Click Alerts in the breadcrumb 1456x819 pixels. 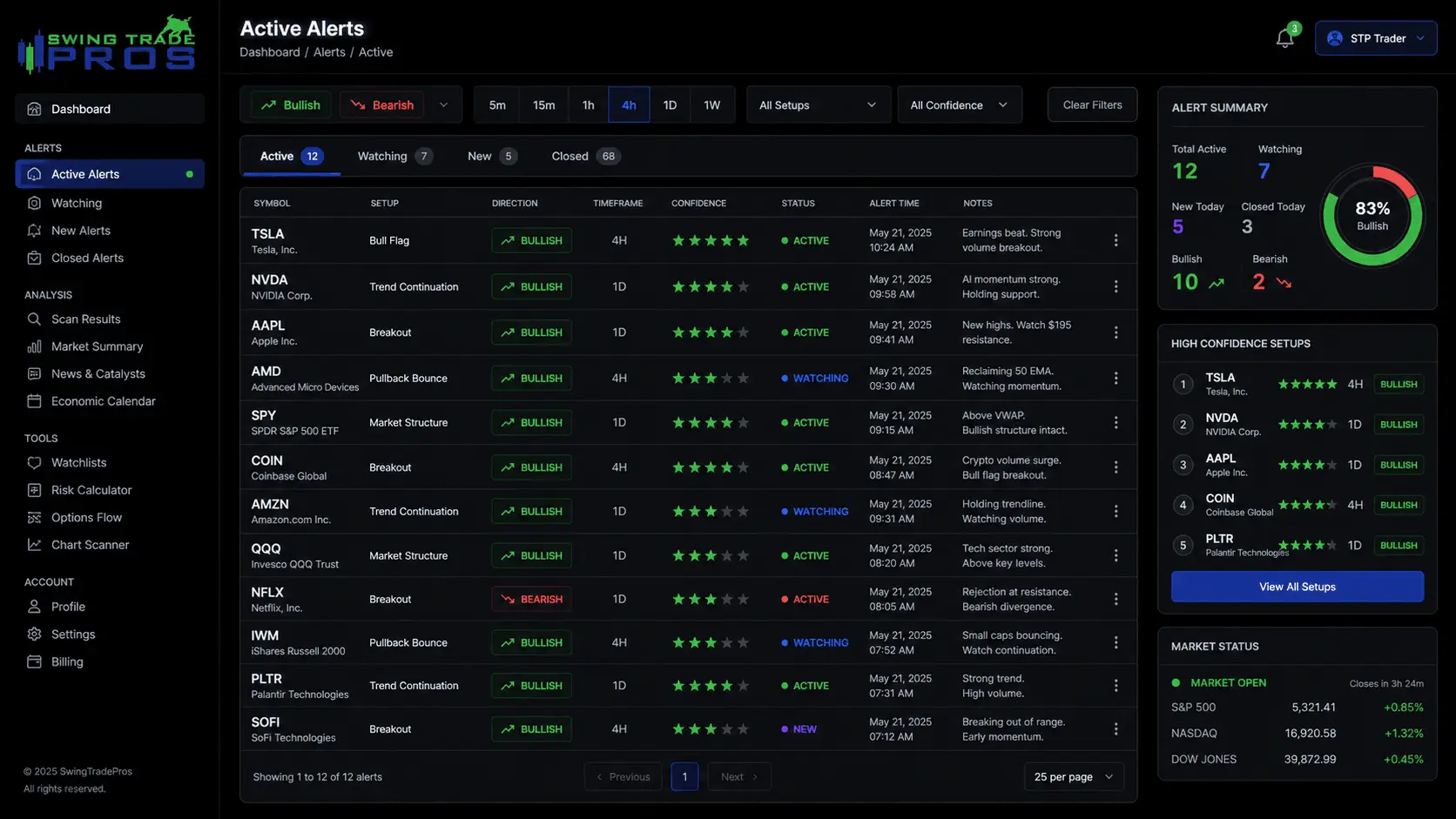329,52
